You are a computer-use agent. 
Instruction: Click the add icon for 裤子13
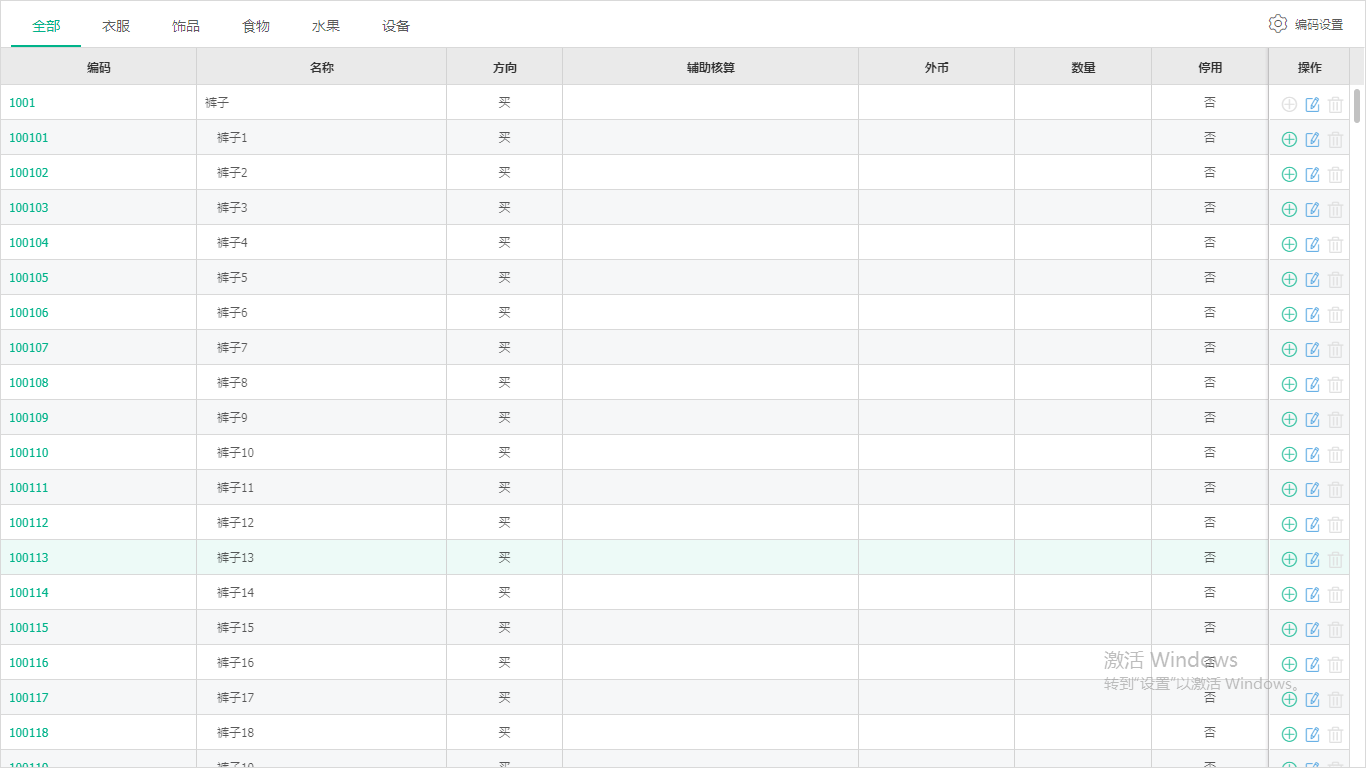pos(1288,559)
